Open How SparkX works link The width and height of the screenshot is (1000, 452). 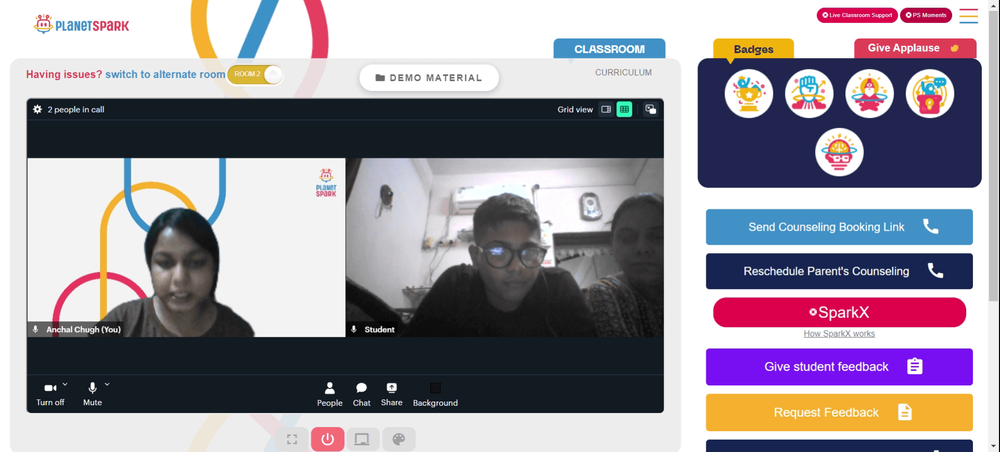tap(839, 333)
